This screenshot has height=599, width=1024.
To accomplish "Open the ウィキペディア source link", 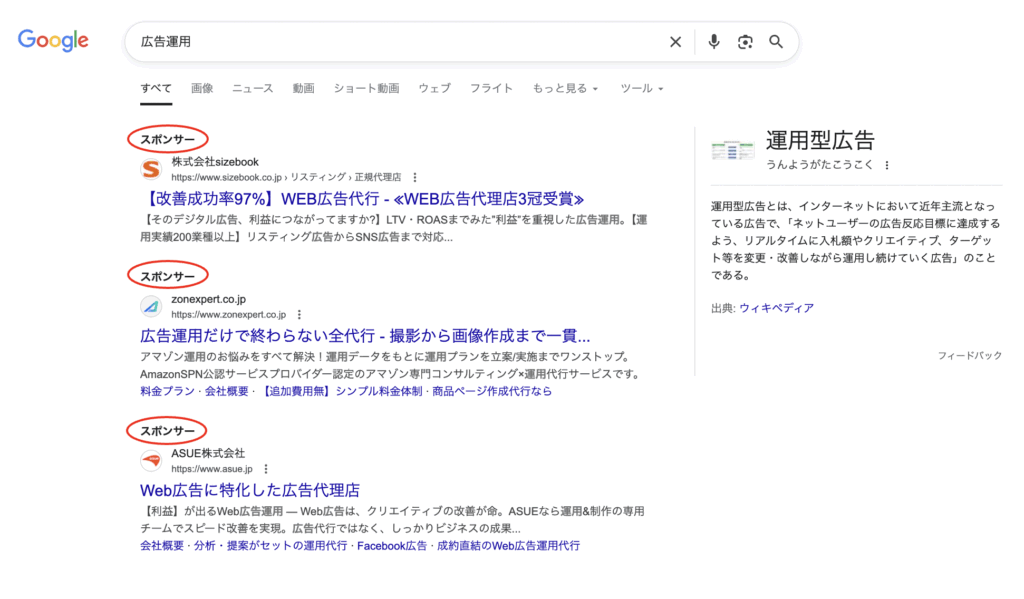I will click(776, 308).
